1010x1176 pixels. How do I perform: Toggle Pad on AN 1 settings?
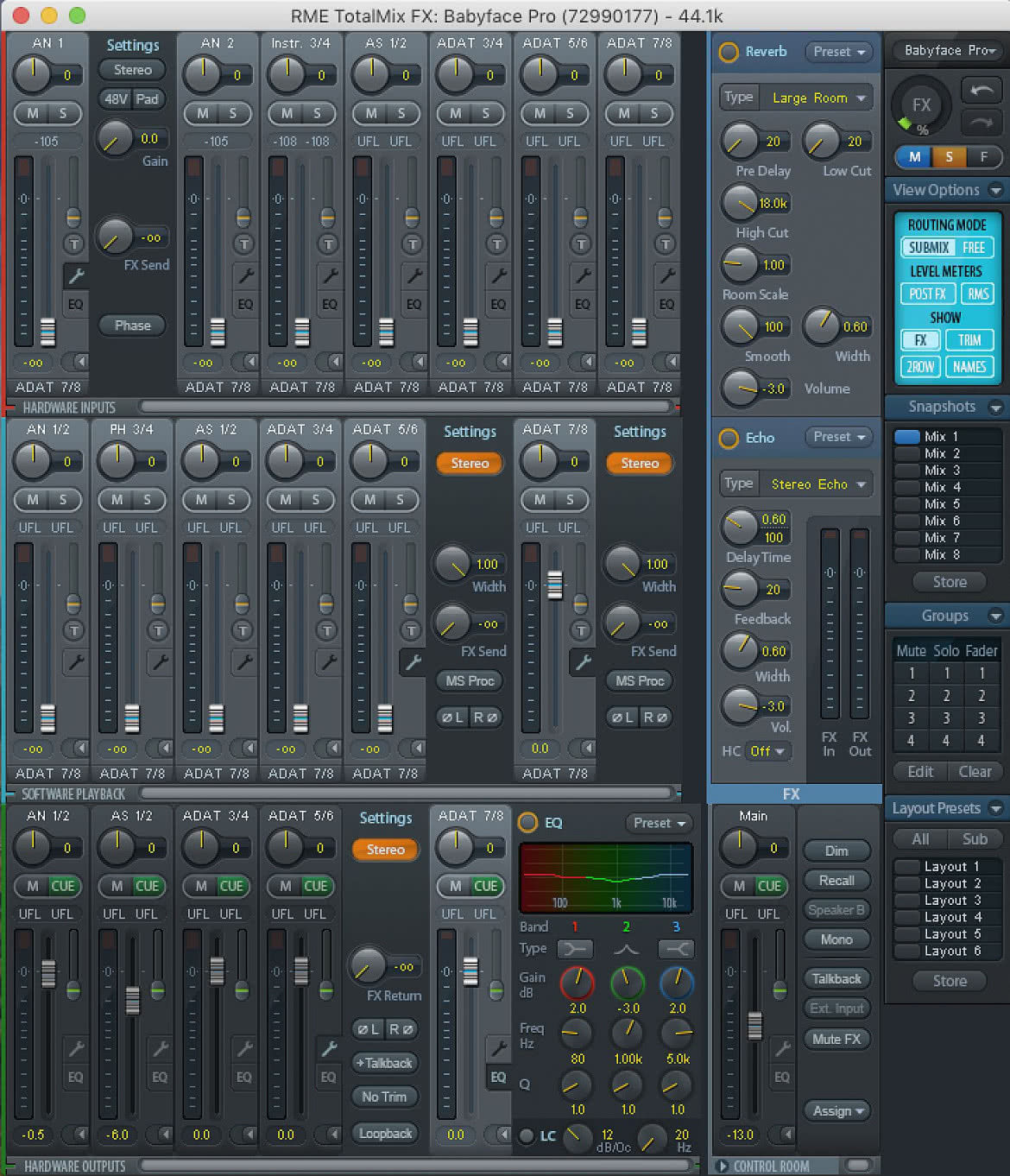pyautogui.click(x=148, y=98)
